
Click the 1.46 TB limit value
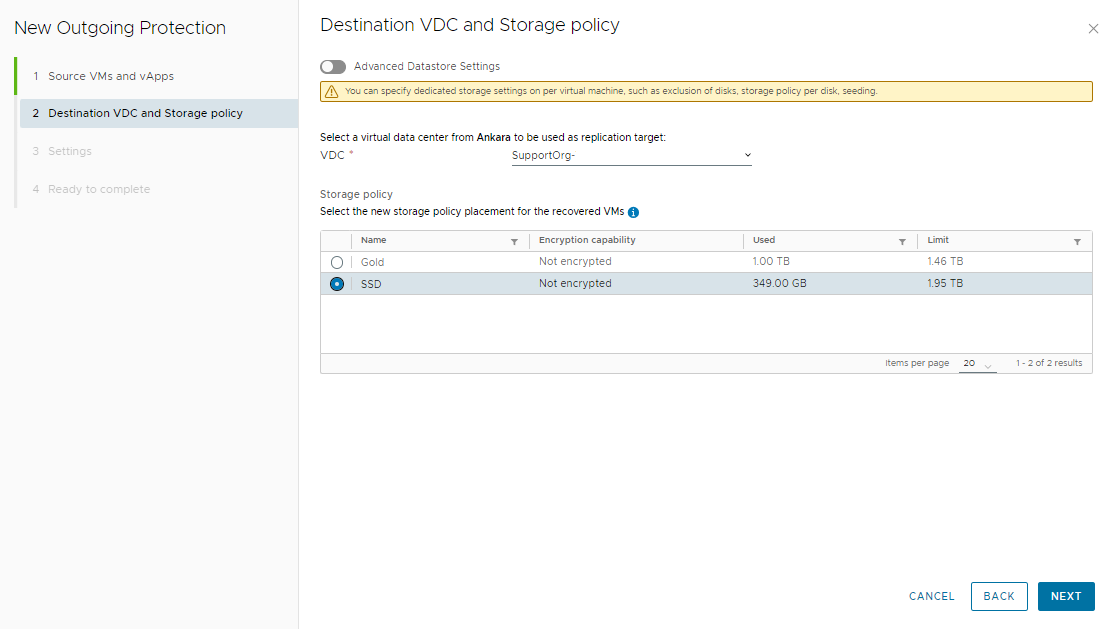tap(945, 262)
